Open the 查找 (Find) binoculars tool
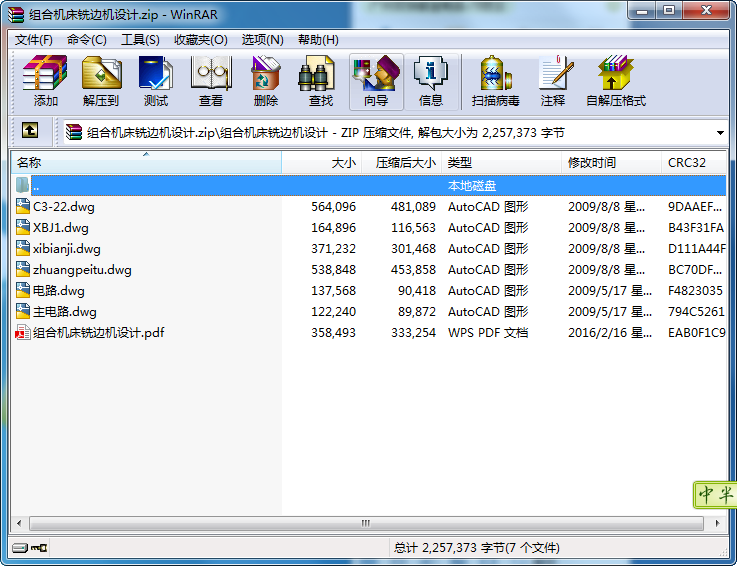The height and width of the screenshot is (566, 737). (x=321, y=81)
